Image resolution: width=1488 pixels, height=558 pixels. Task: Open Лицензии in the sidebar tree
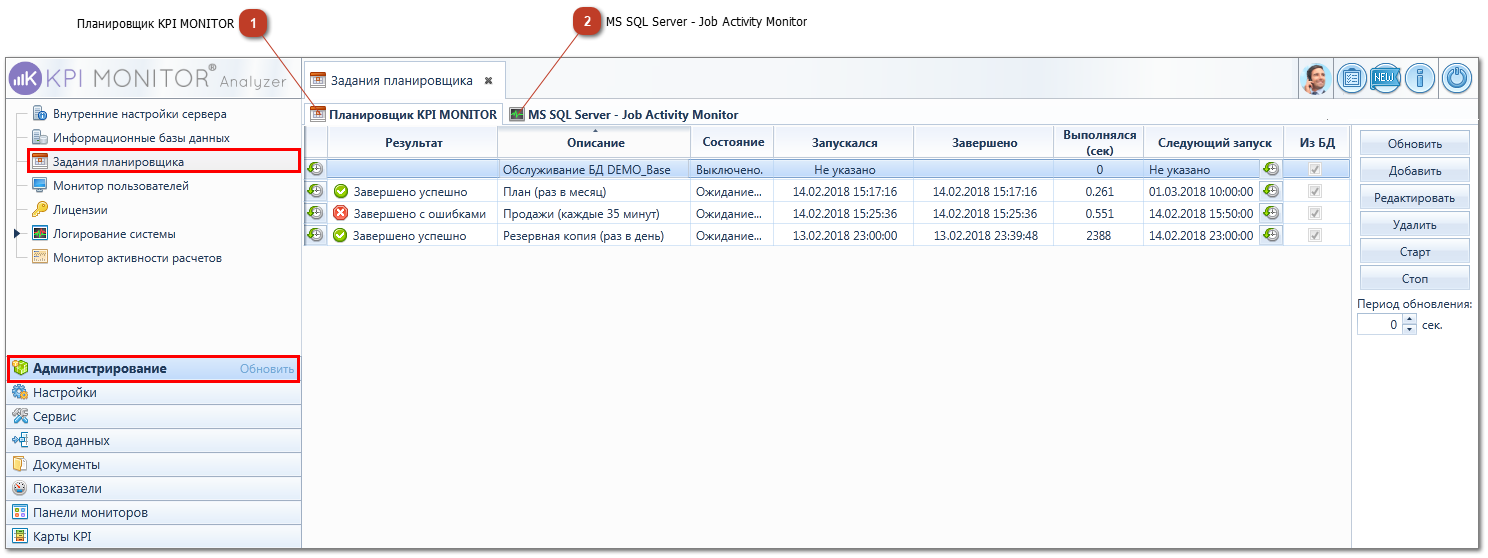pyautogui.click(x=80, y=209)
